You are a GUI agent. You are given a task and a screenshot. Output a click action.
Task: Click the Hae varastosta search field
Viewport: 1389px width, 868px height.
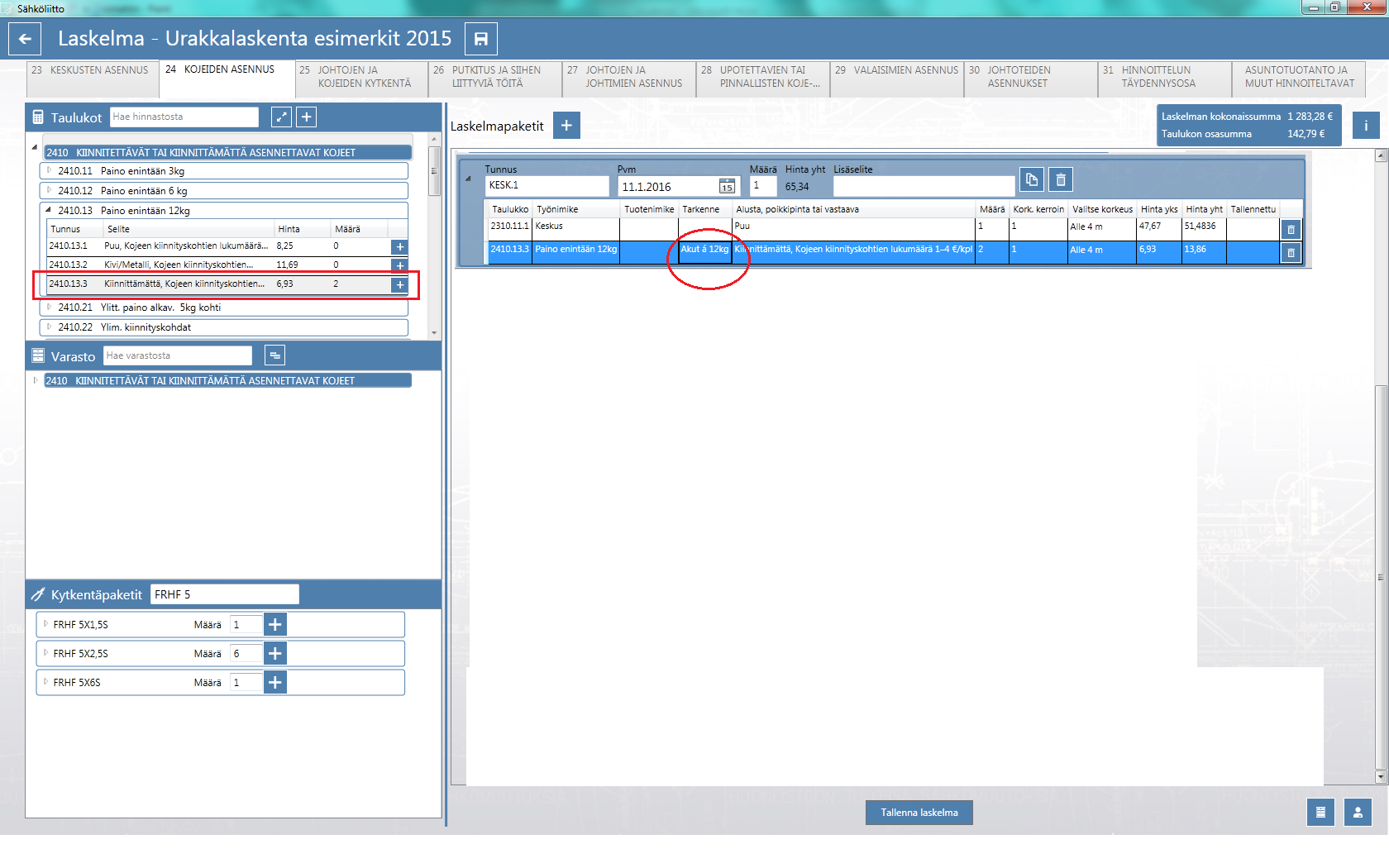pyautogui.click(x=178, y=355)
